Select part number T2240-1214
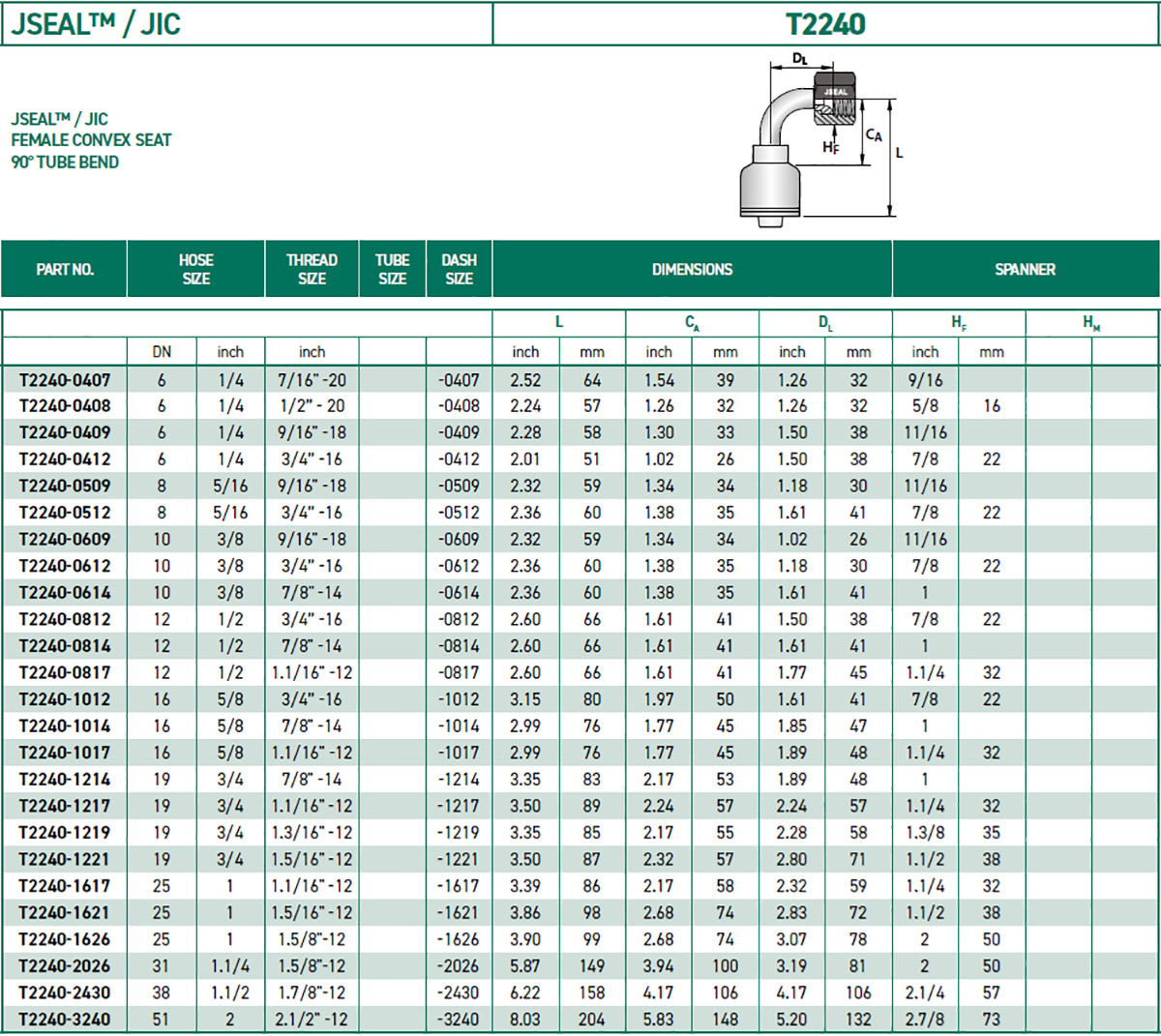Viewport: 1161px width, 1036px height. pos(65,779)
